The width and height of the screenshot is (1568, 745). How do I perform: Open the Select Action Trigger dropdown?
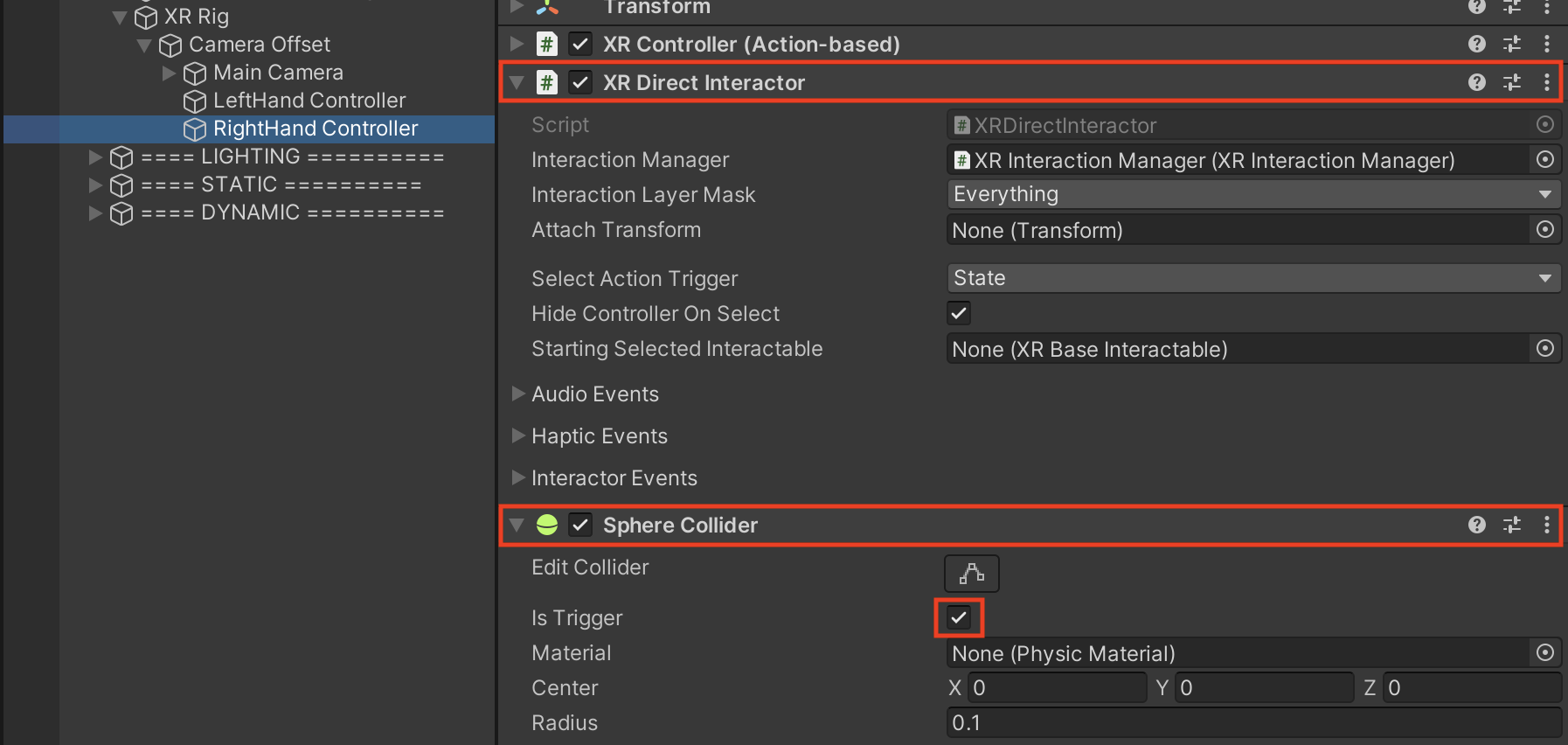(x=1253, y=278)
